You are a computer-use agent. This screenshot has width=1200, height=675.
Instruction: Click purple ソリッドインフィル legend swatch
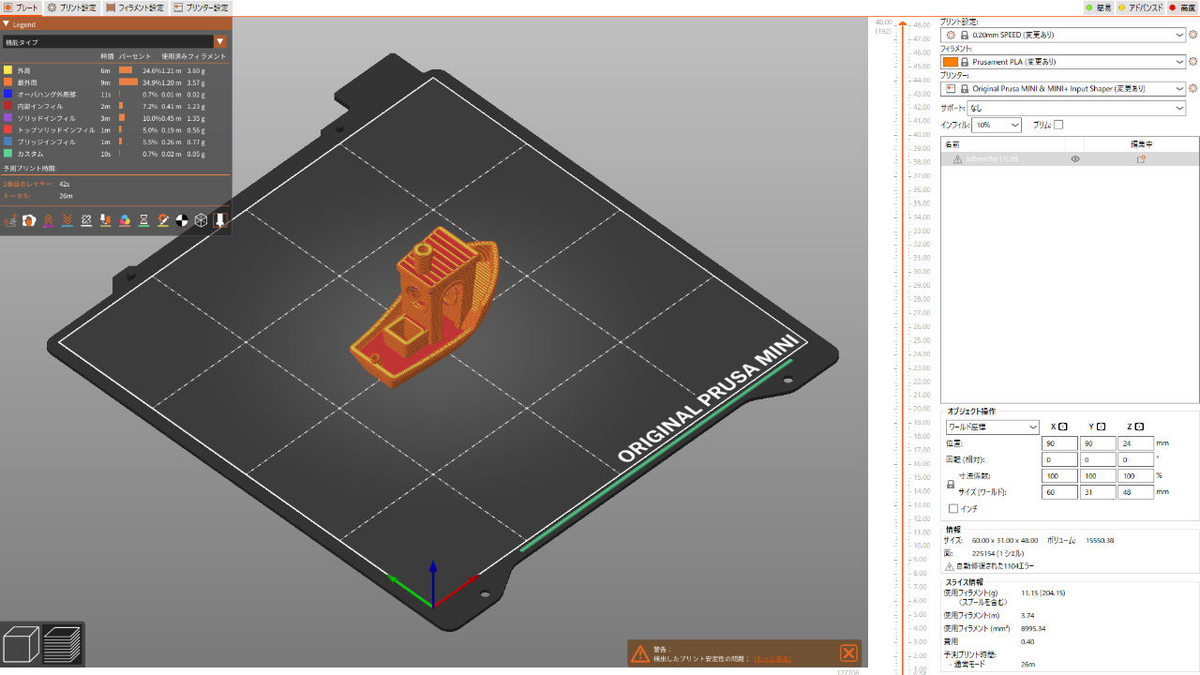(8, 118)
